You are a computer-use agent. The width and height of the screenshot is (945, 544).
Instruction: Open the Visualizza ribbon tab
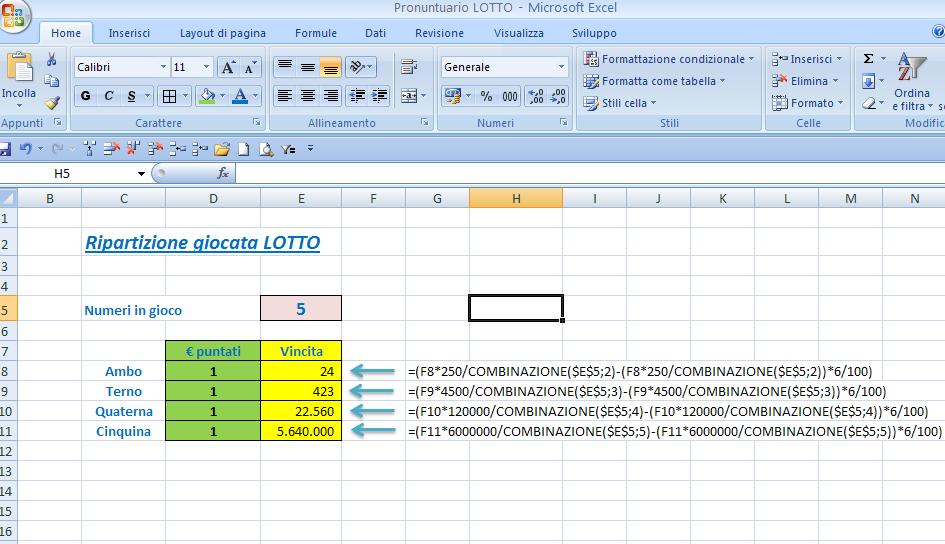click(x=518, y=33)
